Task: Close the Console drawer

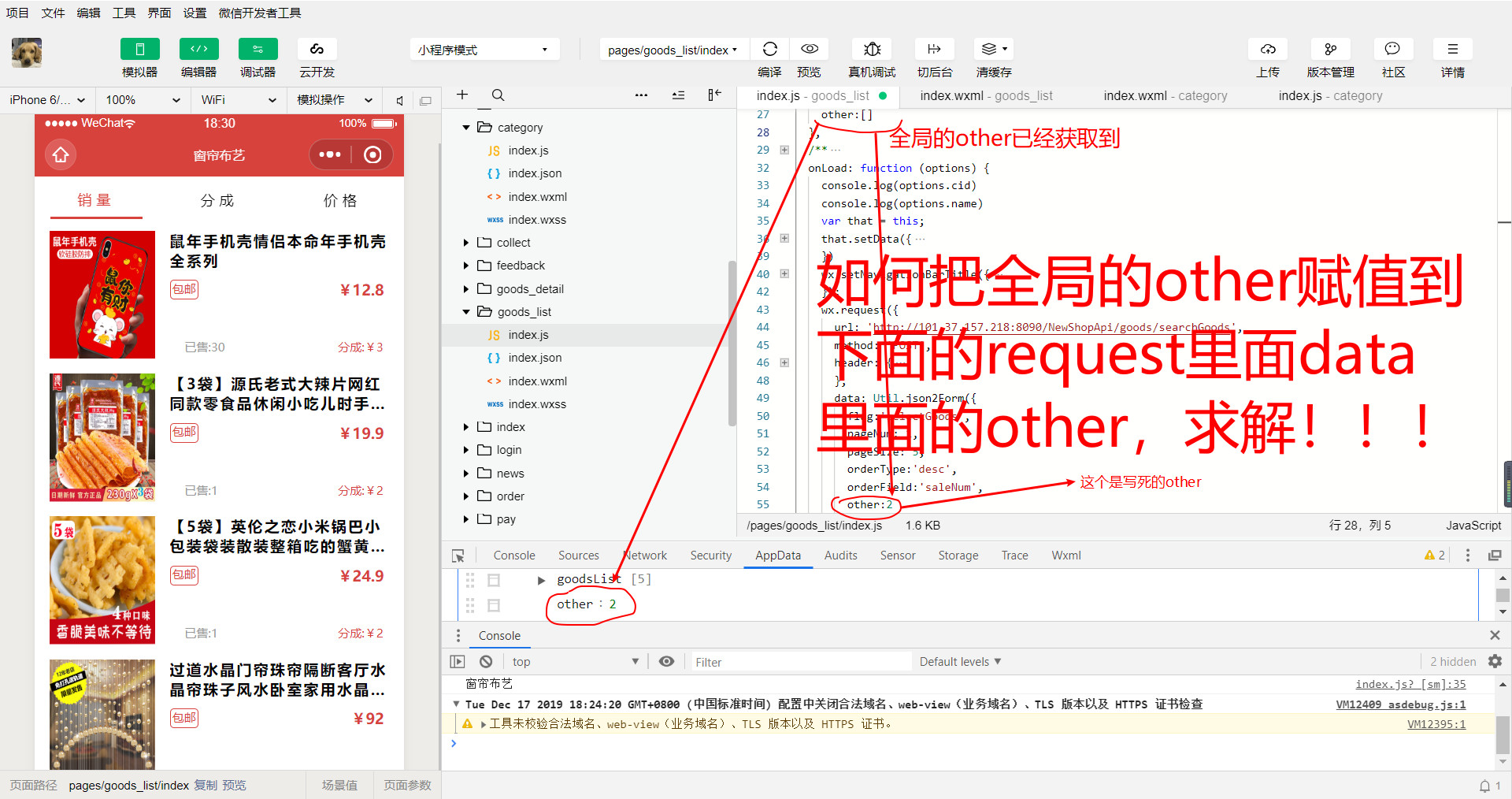Action: [1495, 635]
